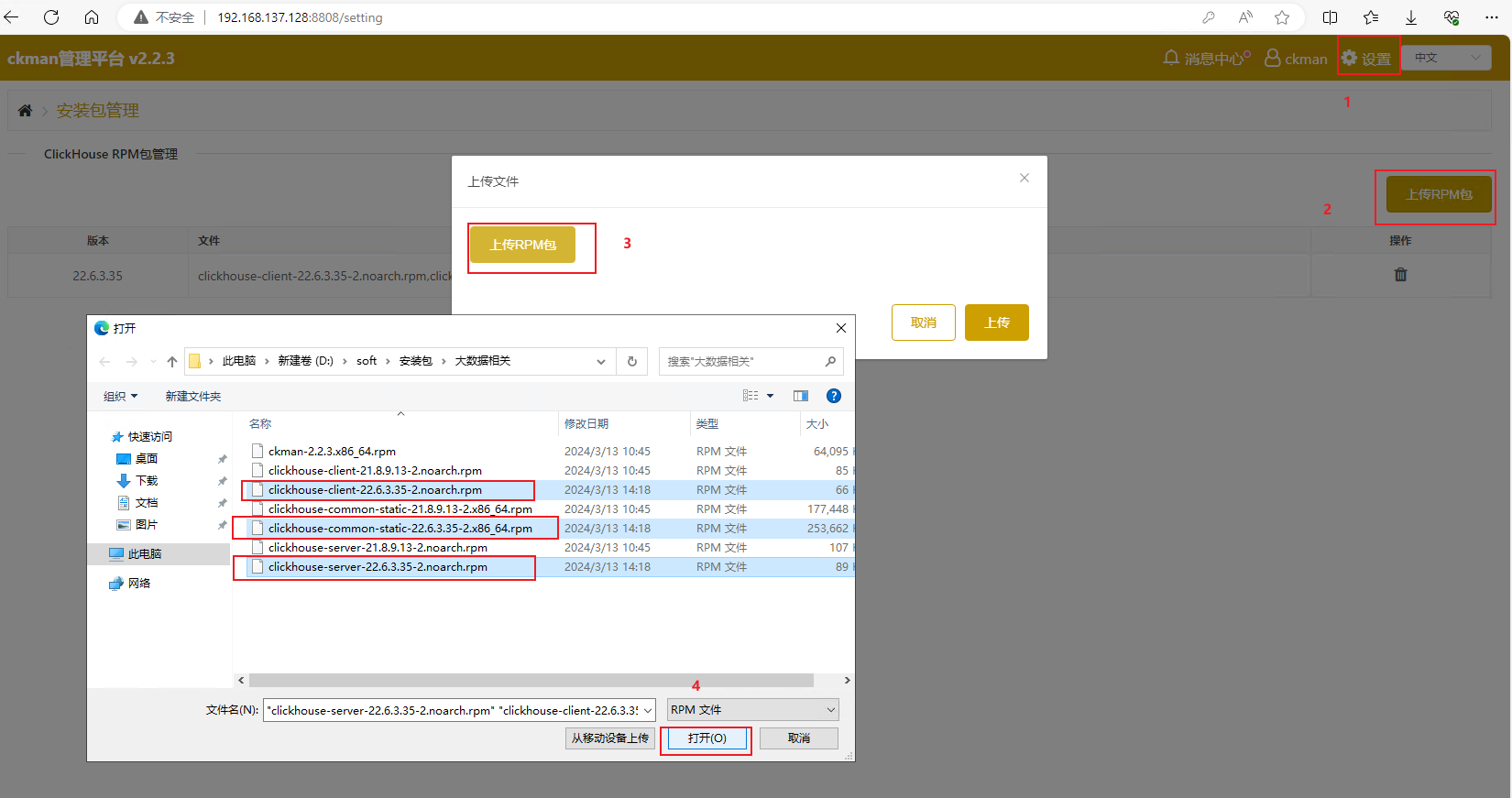Viewport: 1512px width, 798px height.
Task: Click the home icon in breadcrumb
Action: (x=25, y=110)
